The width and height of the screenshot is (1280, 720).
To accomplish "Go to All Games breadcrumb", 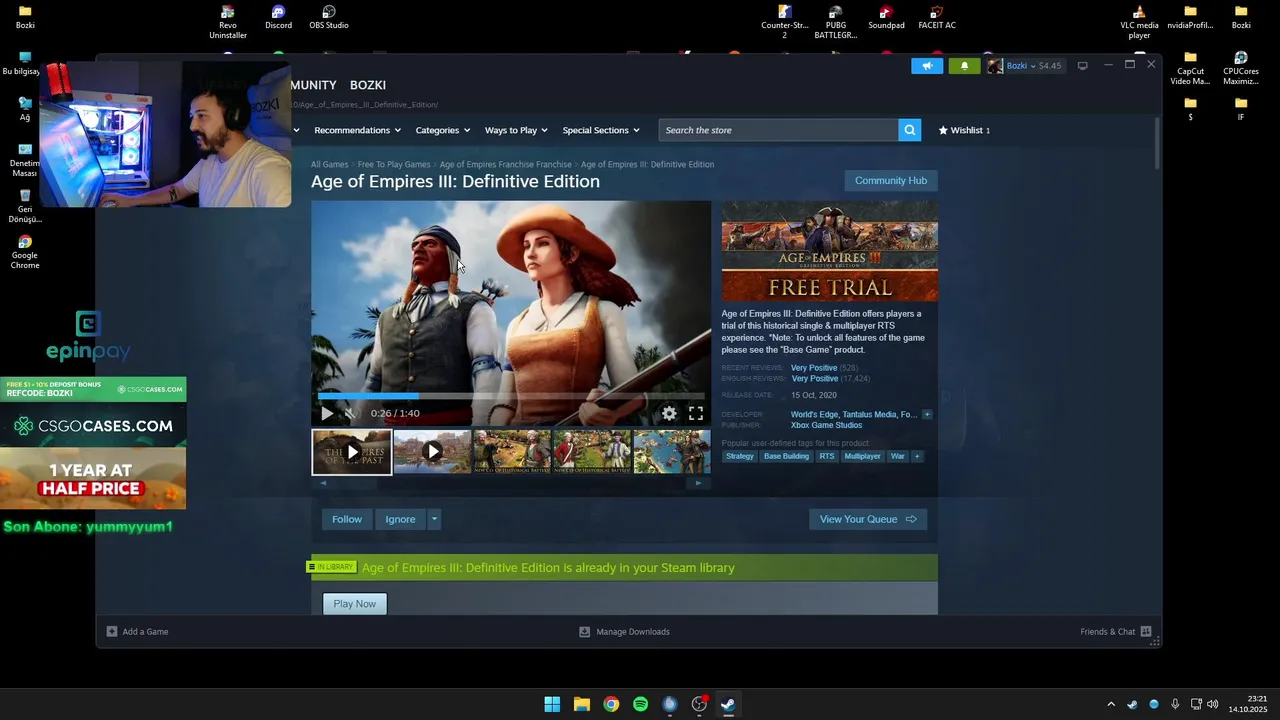I will tap(329, 164).
